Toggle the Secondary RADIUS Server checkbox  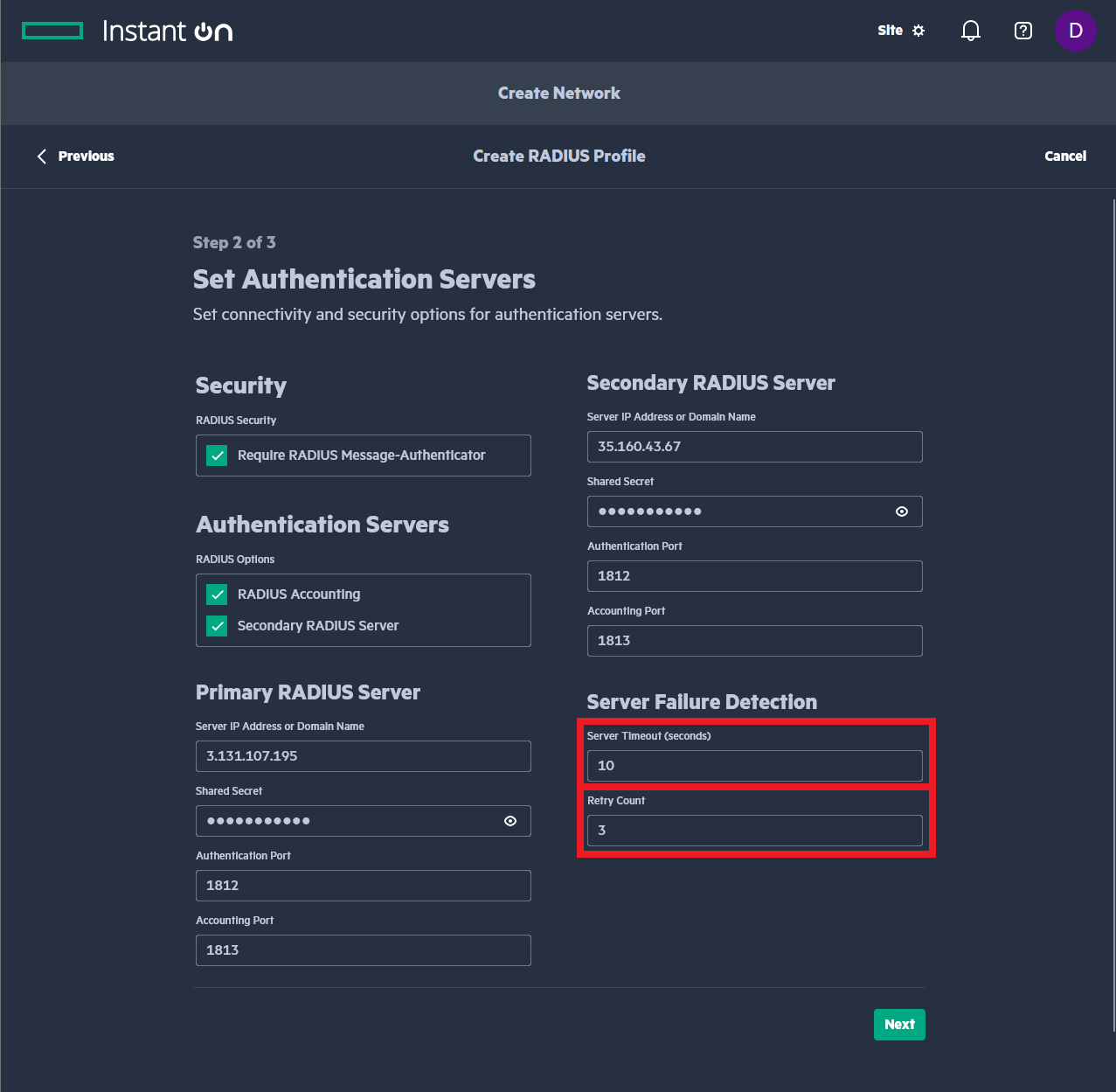coord(217,626)
